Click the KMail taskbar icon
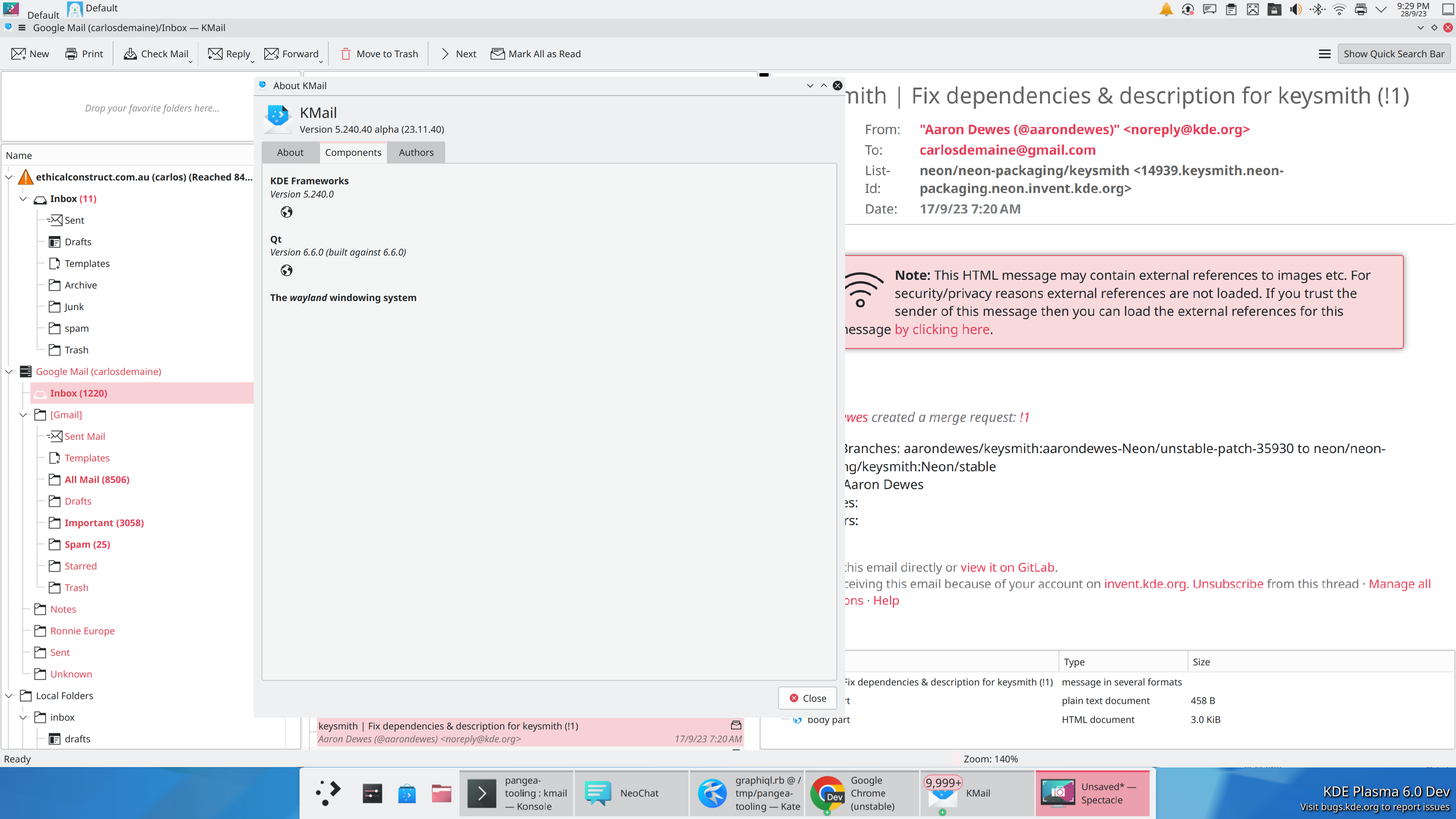The image size is (1456, 819). coord(975,792)
